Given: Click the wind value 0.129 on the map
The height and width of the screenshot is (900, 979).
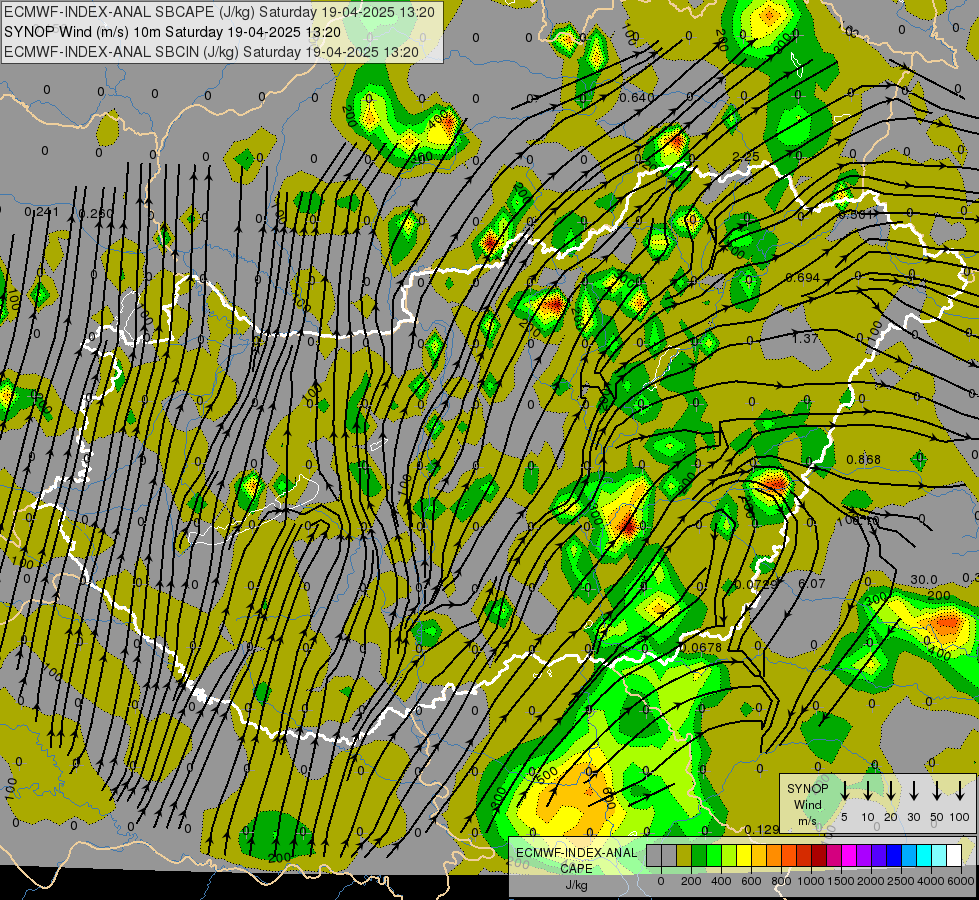Looking at the screenshot, I should point(762,829).
